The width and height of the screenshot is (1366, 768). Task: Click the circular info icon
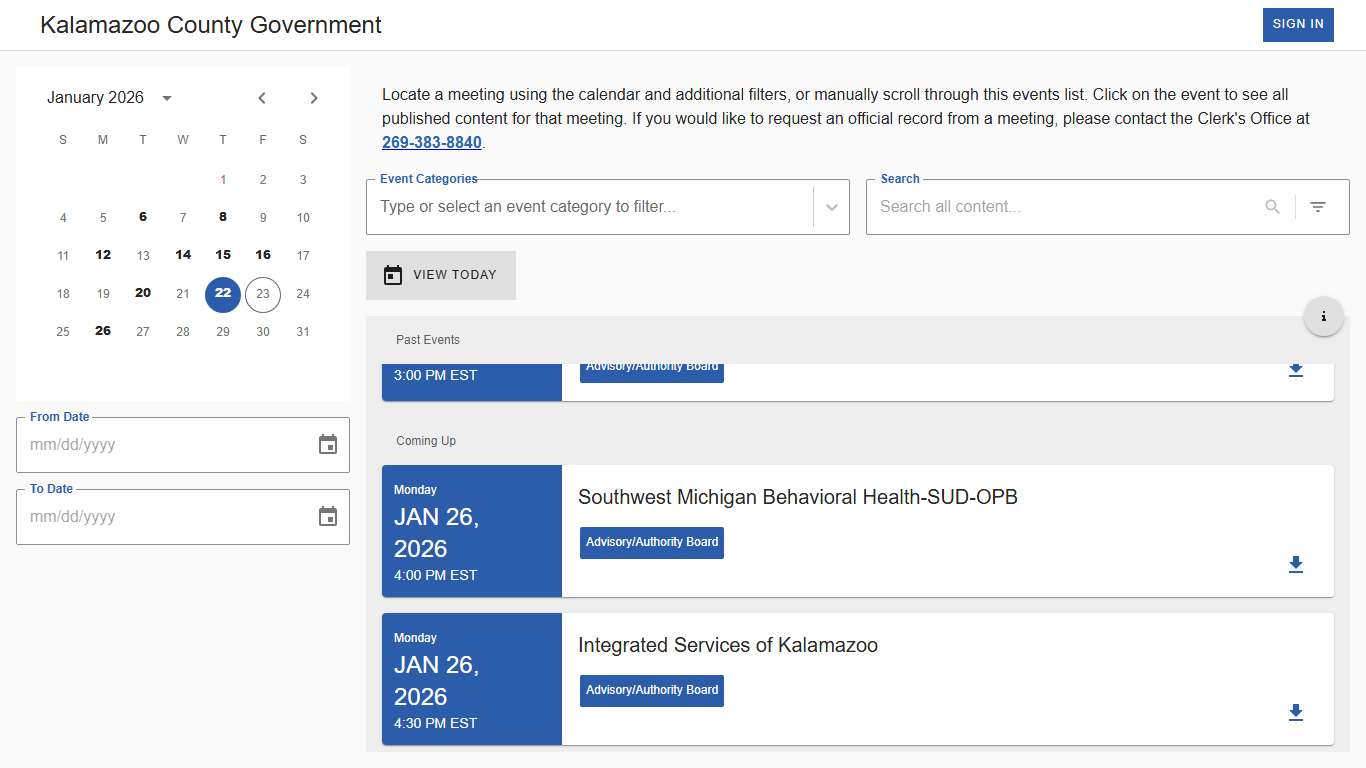pyautogui.click(x=1323, y=315)
